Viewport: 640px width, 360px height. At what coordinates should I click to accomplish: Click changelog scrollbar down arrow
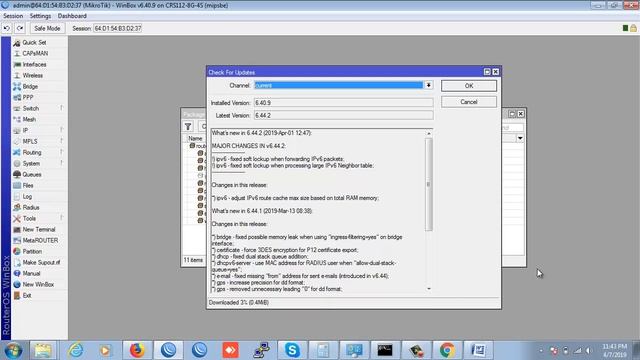coord(429,289)
